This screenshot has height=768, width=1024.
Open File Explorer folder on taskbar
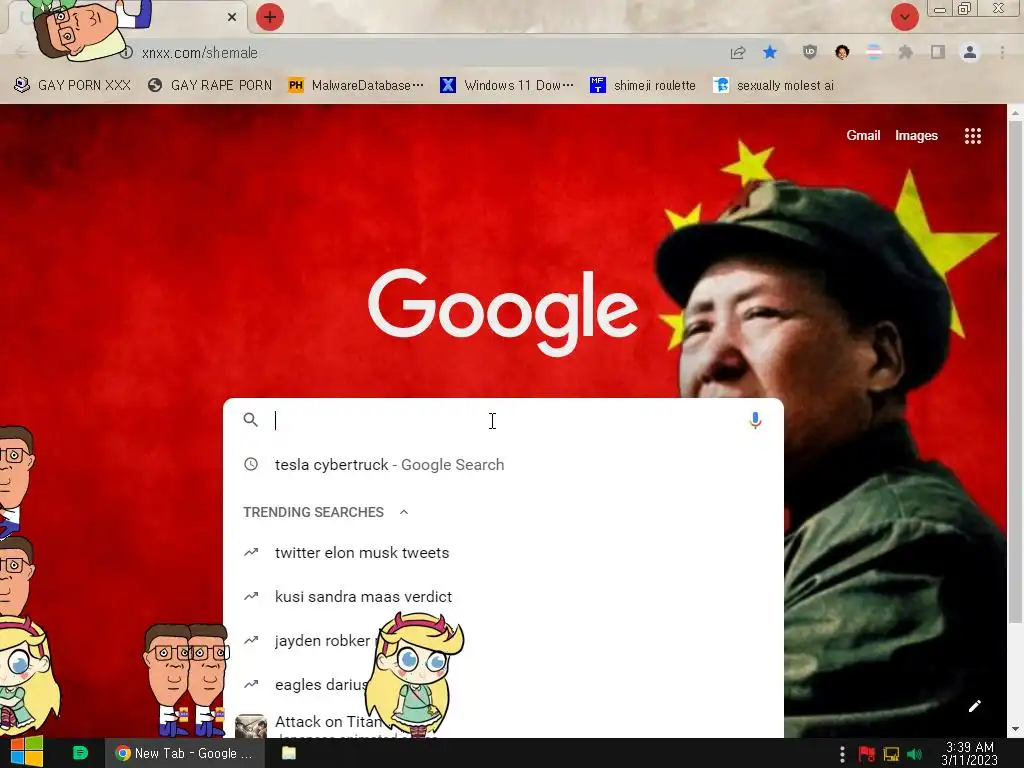pos(289,753)
